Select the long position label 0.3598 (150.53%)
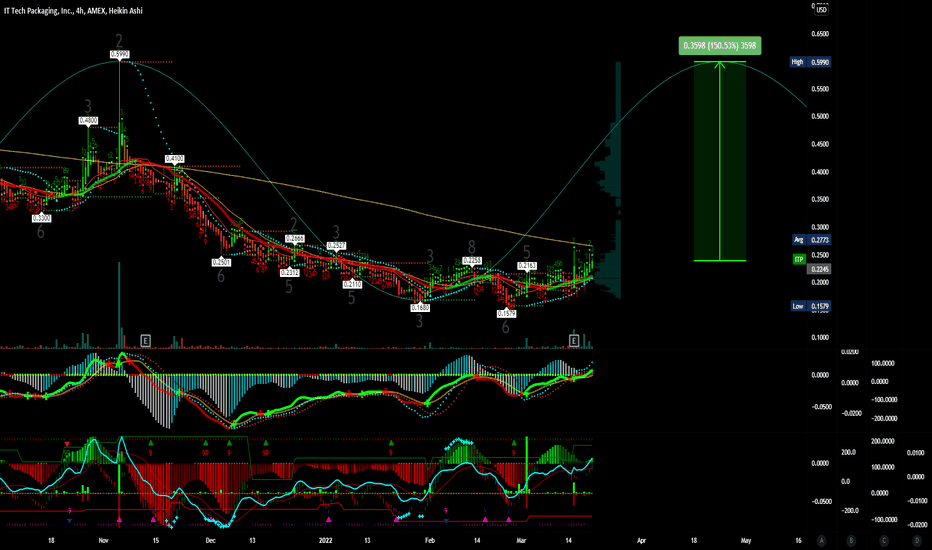This screenshot has width=932, height=550. pos(720,46)
